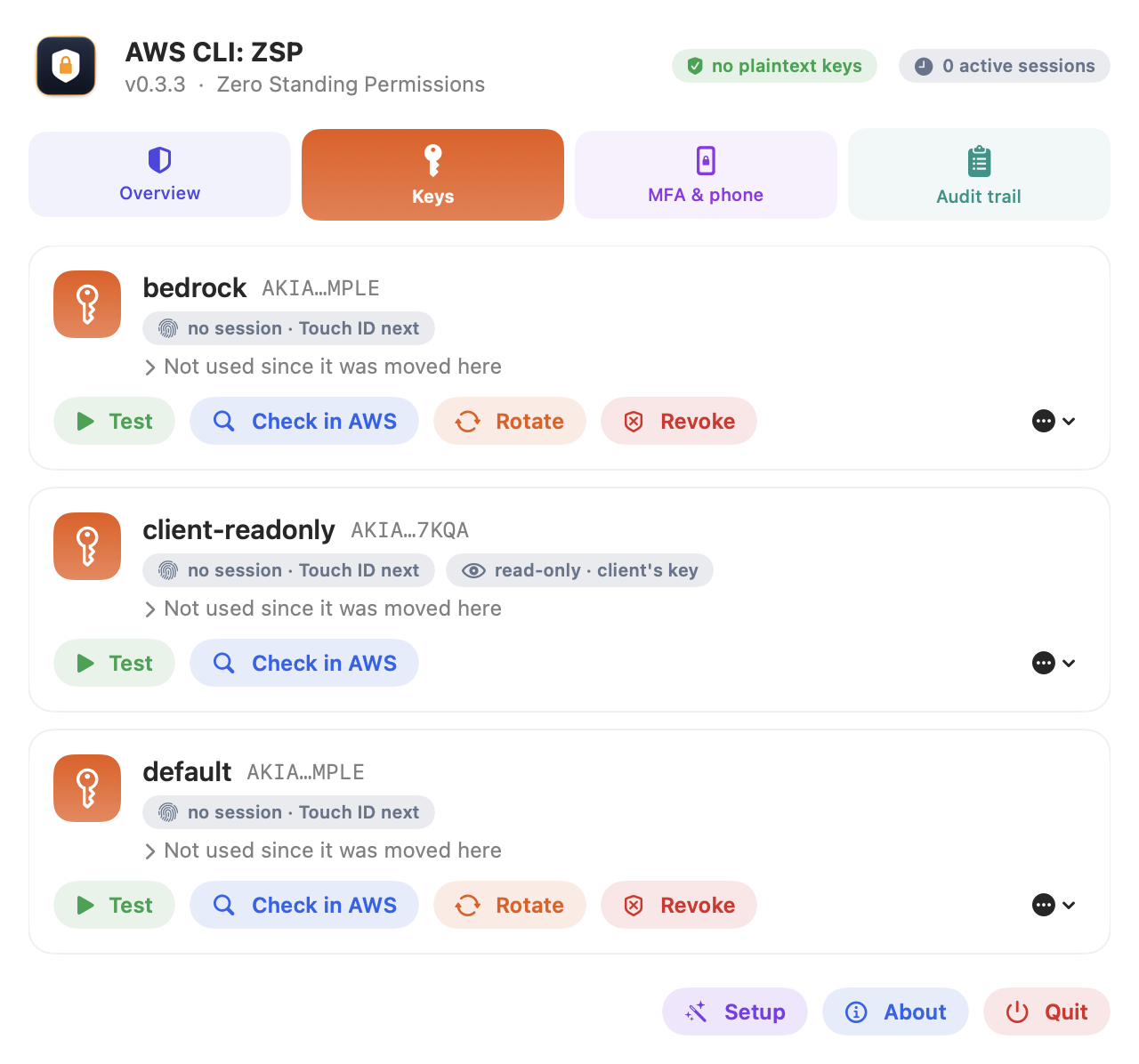Check the client-readonly key in AWS
1139x1064 pixels.
tap(304, 663)
